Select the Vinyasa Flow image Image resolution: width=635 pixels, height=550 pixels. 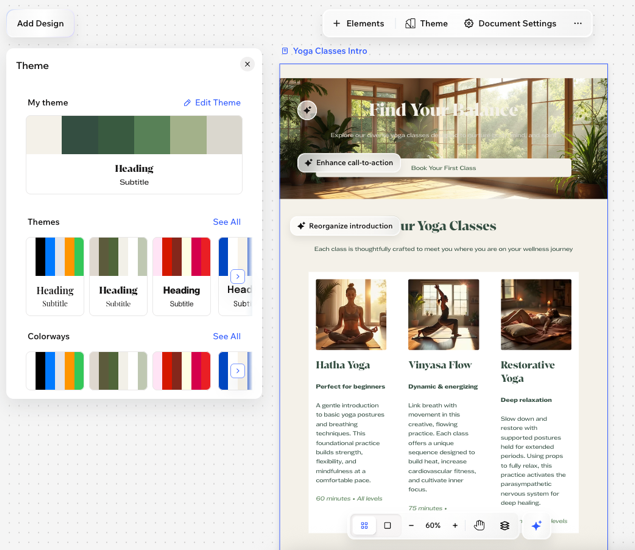pyautogui.click(x=443, y=314)
